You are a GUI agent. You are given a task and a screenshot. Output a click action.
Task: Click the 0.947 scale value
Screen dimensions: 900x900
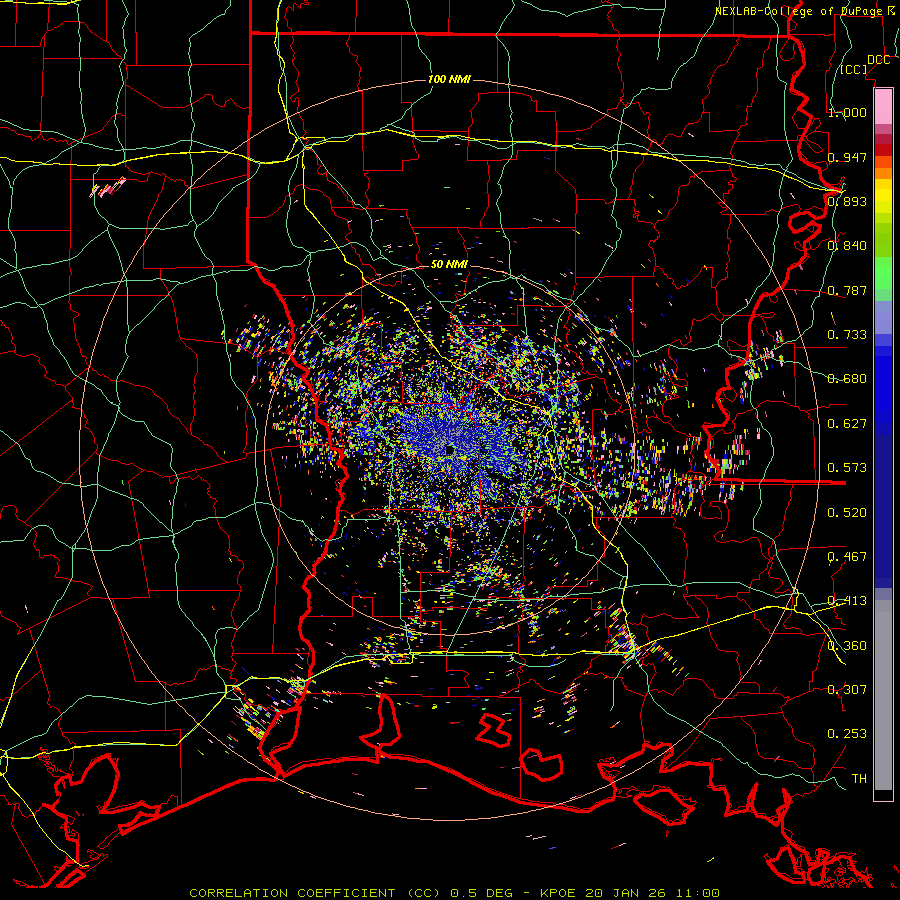tap(847, 157)
